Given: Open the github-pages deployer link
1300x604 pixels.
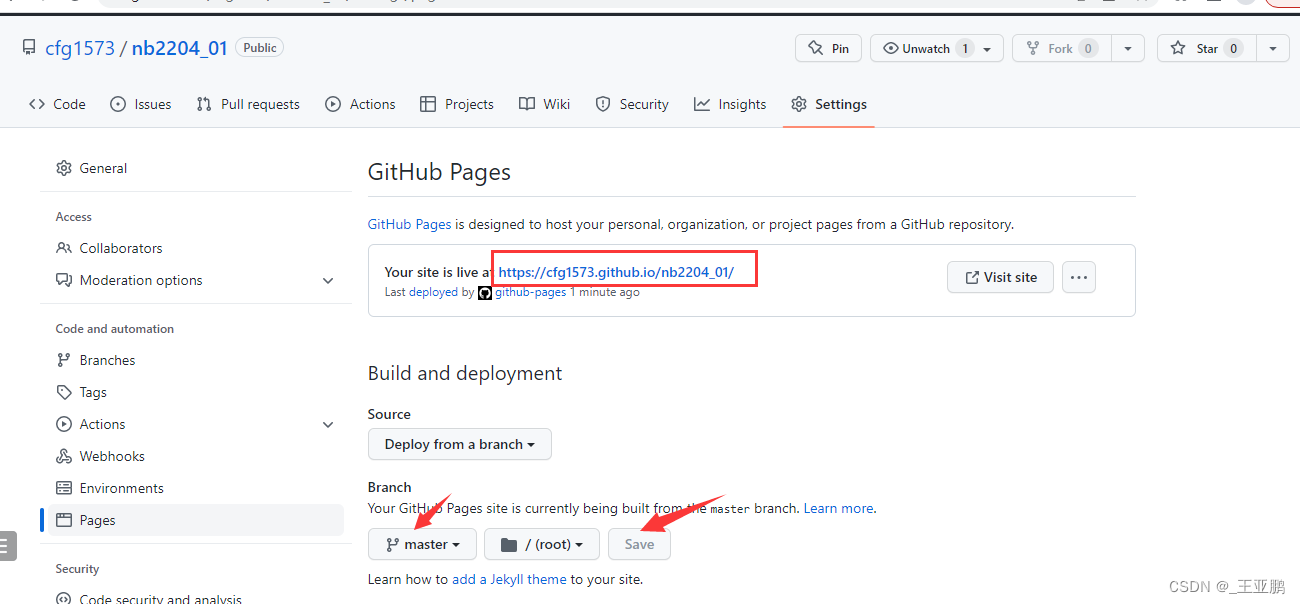Looking at the screenshot, I should [531, 292].
